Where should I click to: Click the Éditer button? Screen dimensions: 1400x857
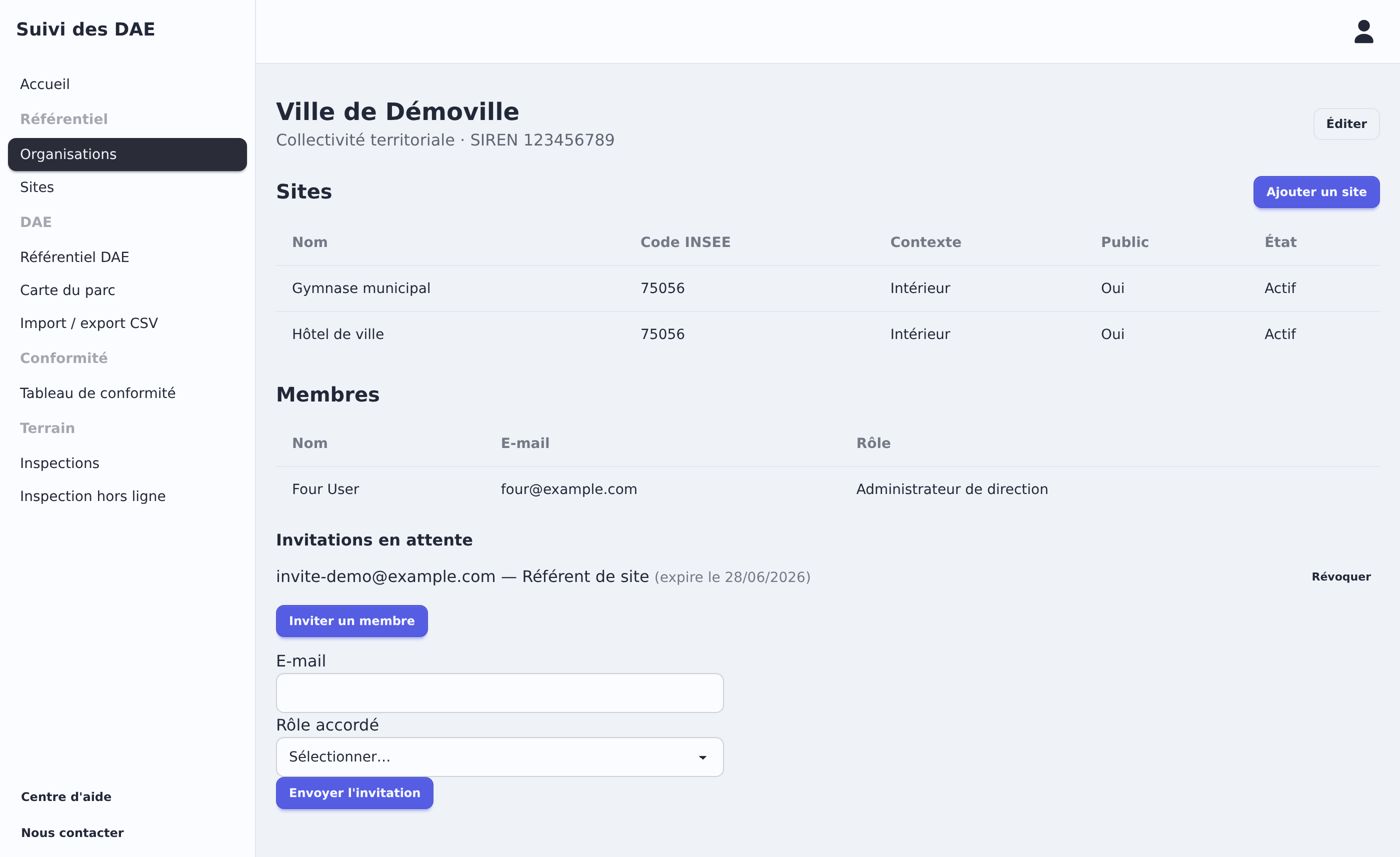[x=1346, y=123]
